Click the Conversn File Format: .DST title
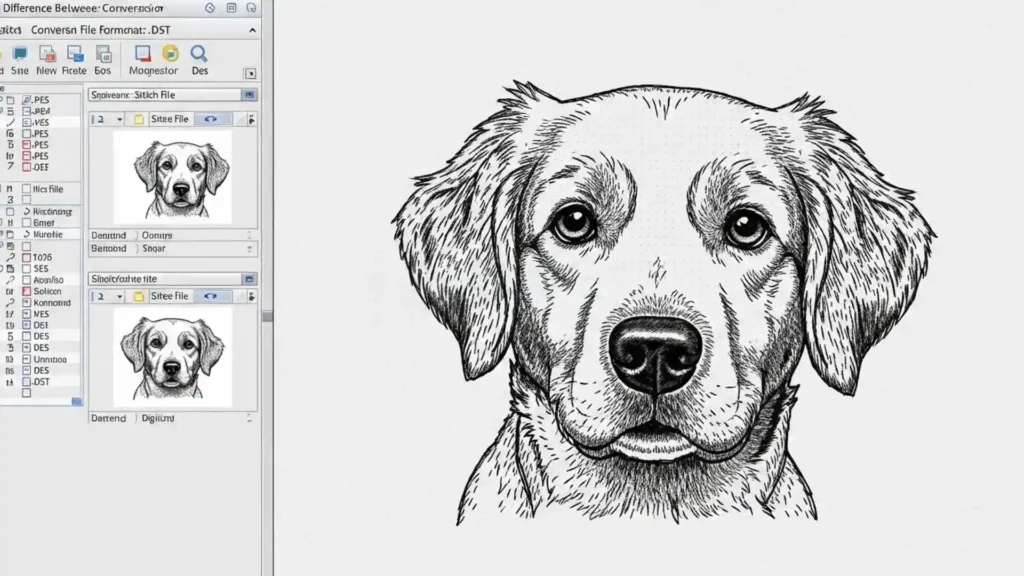Image resolution: width=1024 pixels, height=576 pixels. (101, 30)
